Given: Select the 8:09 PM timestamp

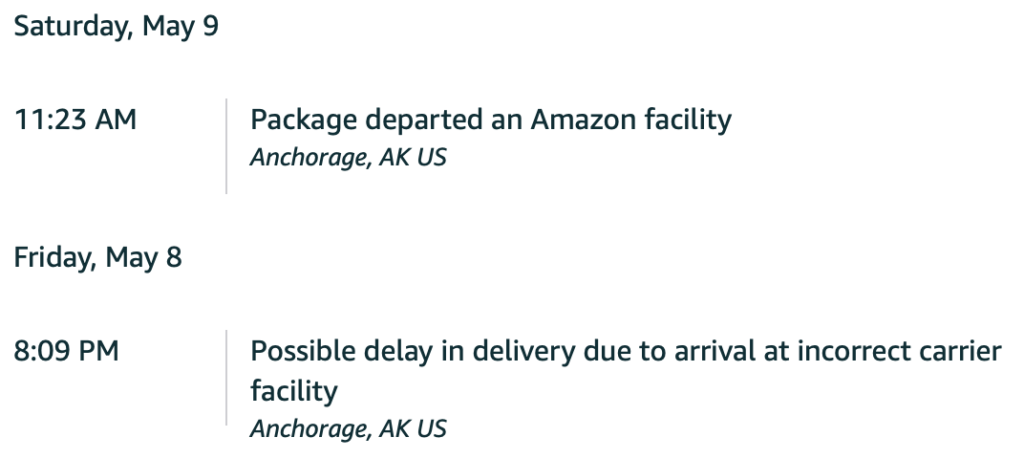Looking at the screenshot, I should click(x=67, y=351).
